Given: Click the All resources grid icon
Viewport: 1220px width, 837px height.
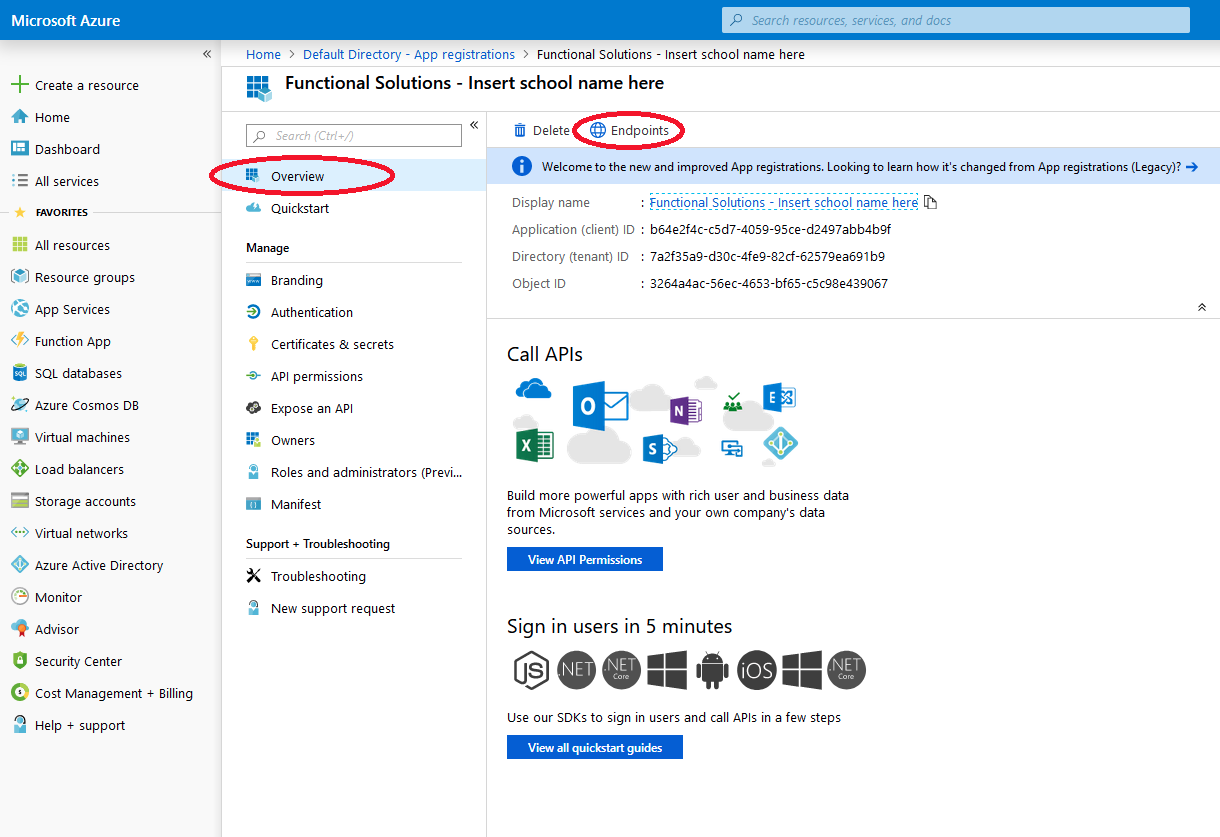Looking at the screenshot, I should point(19,245).
